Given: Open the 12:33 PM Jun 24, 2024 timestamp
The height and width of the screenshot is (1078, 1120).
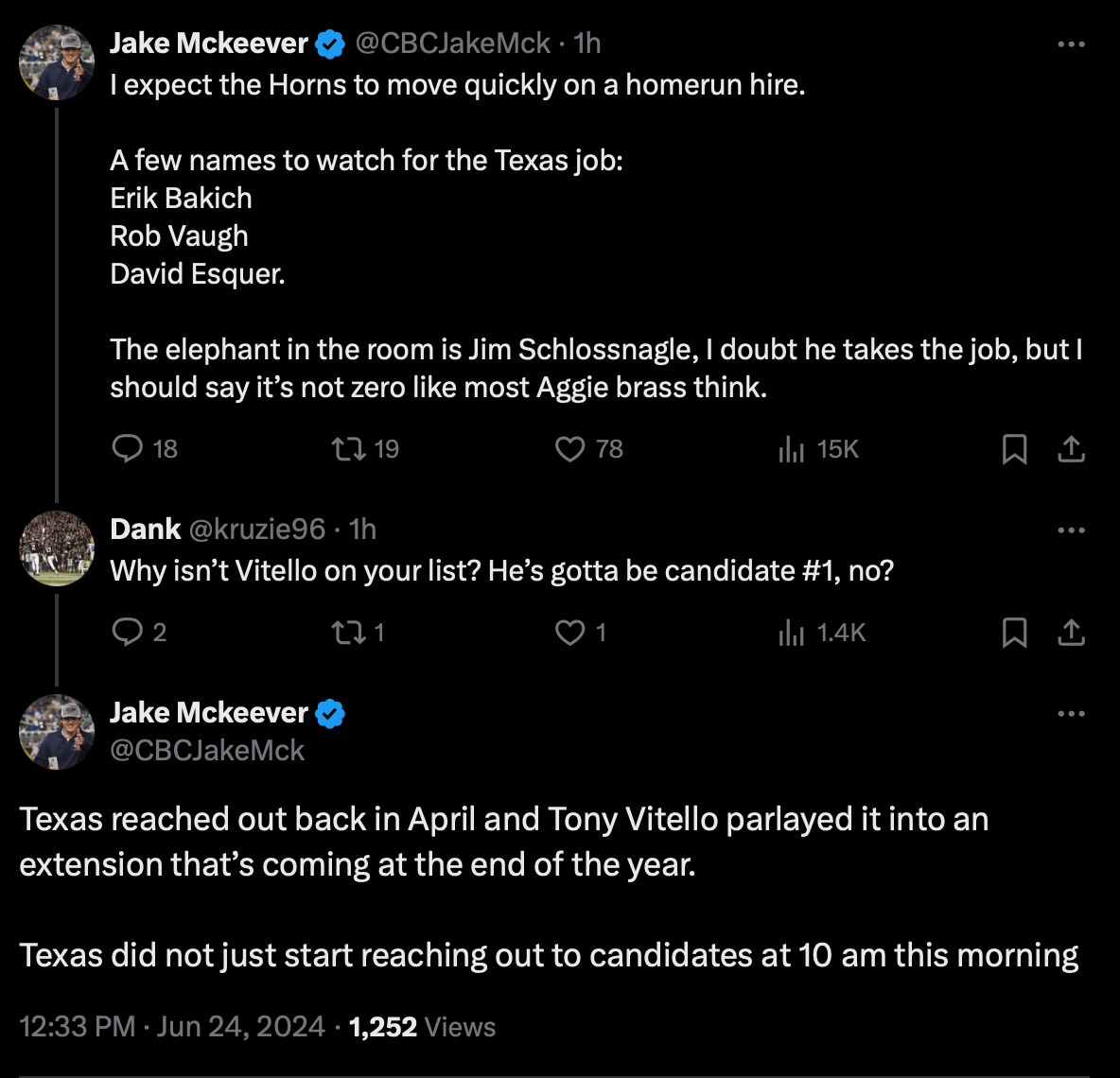Looking at the screenshot, I should (171, 1027).
